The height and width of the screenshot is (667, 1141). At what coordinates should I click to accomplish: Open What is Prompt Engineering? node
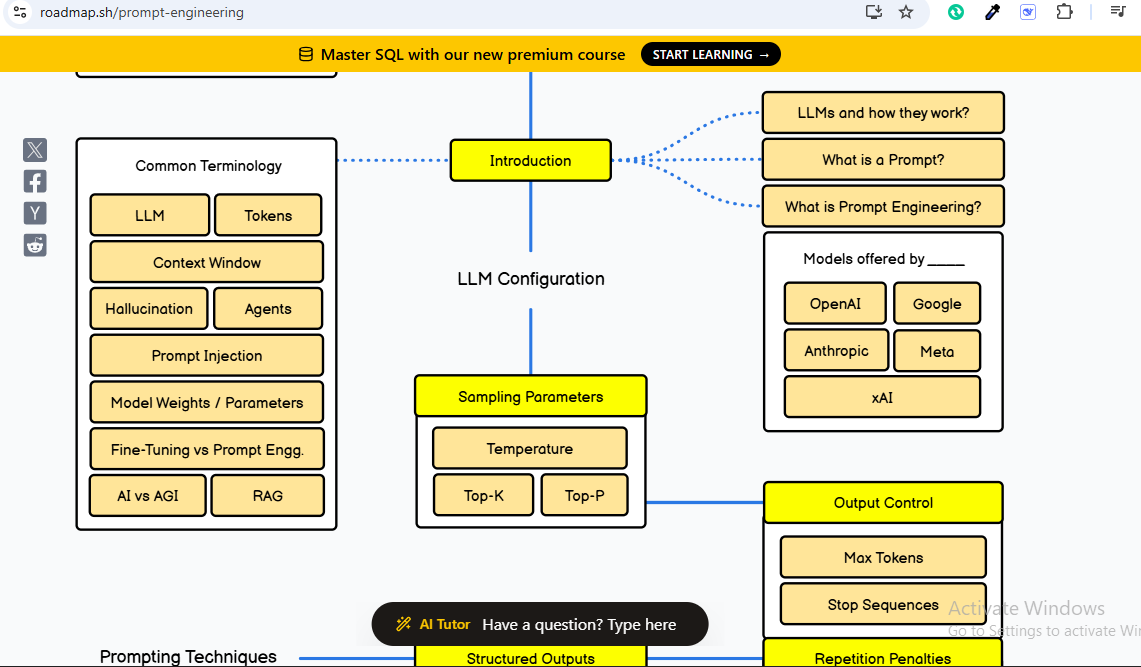[883, 207]
